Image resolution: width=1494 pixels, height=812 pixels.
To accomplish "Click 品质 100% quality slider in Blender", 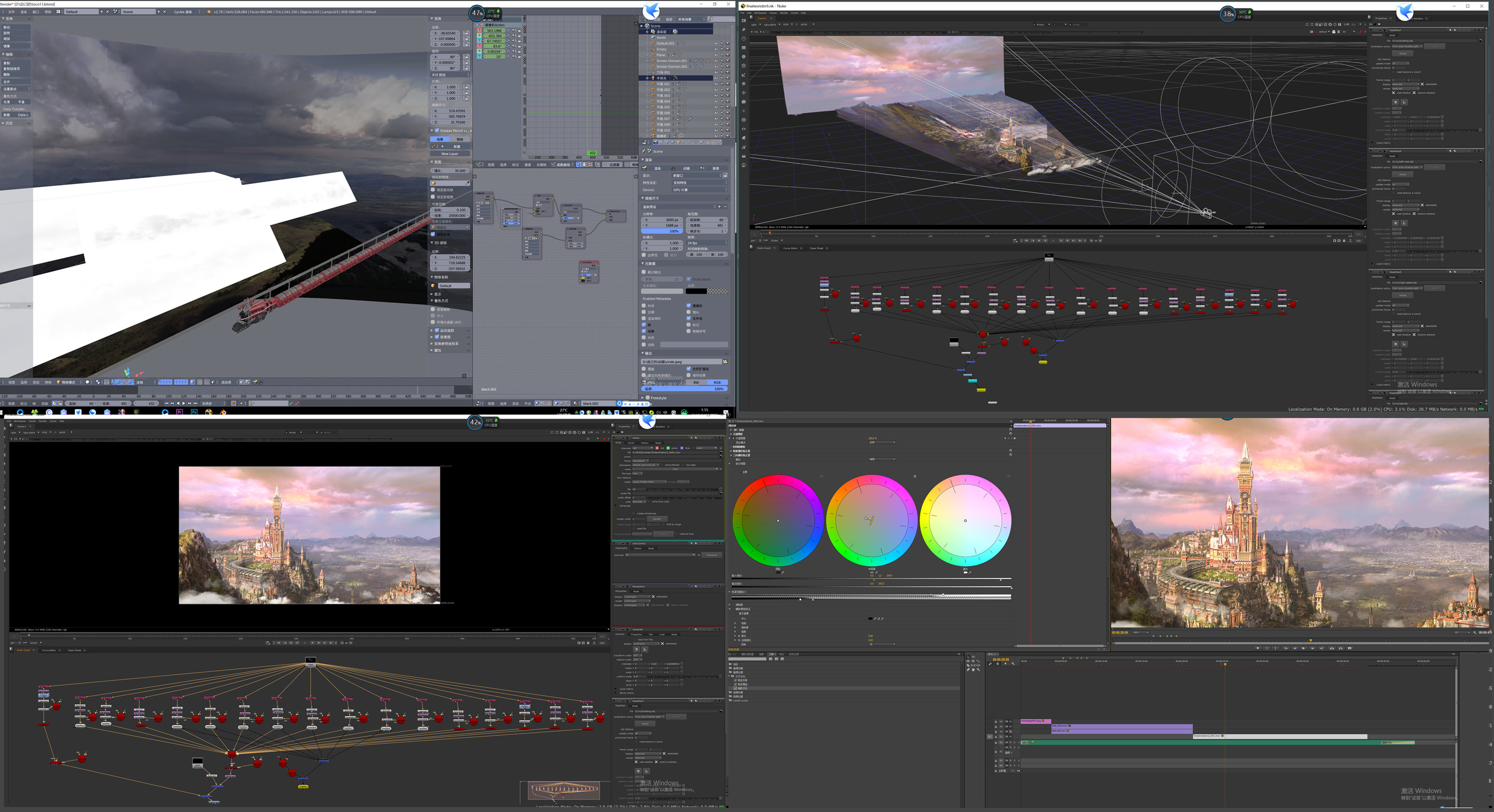I will pos(684,389).
